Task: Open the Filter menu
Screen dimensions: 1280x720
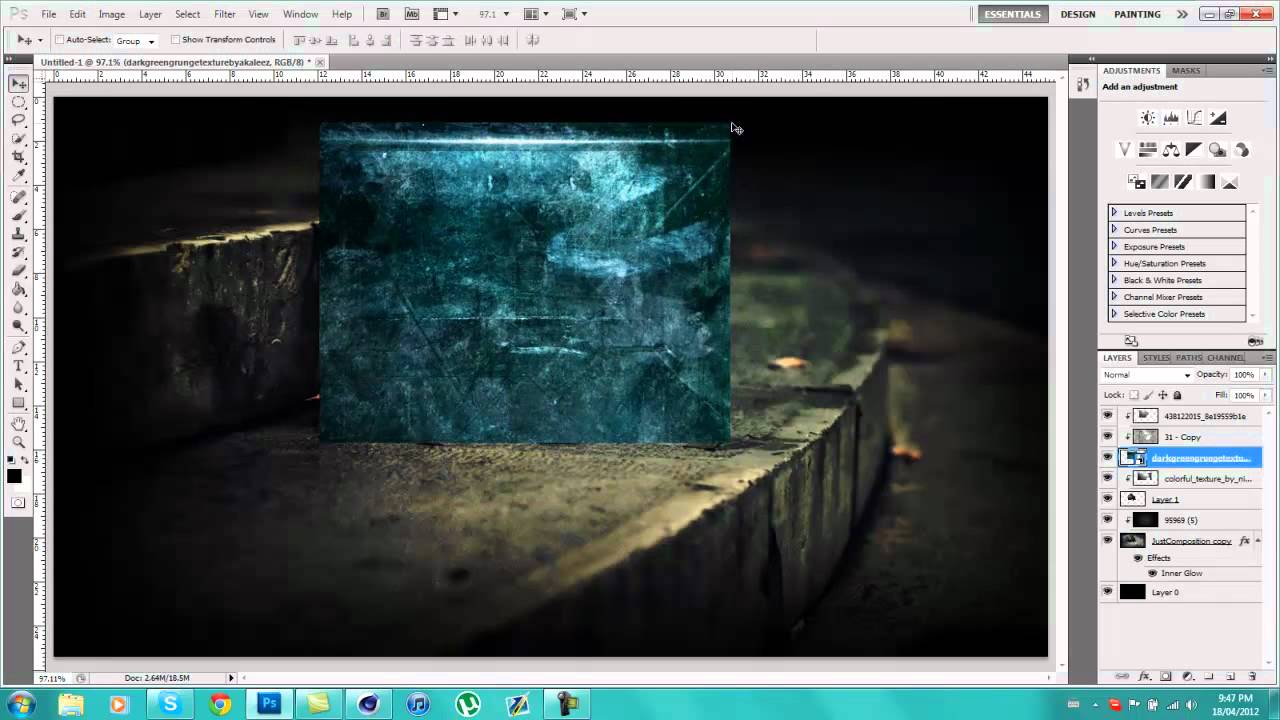Action: coord(225,14)
